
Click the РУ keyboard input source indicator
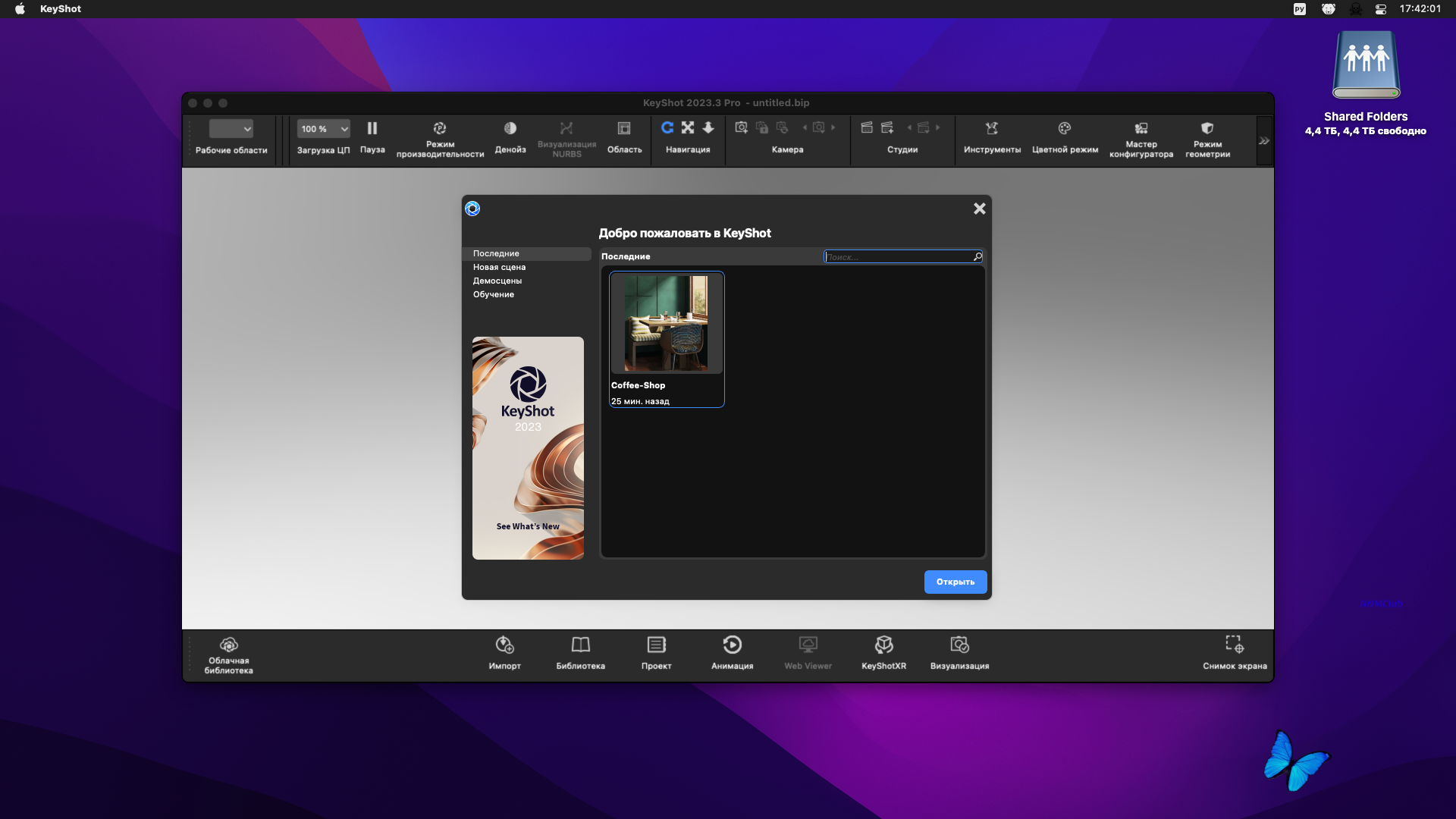[x=1300, y=9]
